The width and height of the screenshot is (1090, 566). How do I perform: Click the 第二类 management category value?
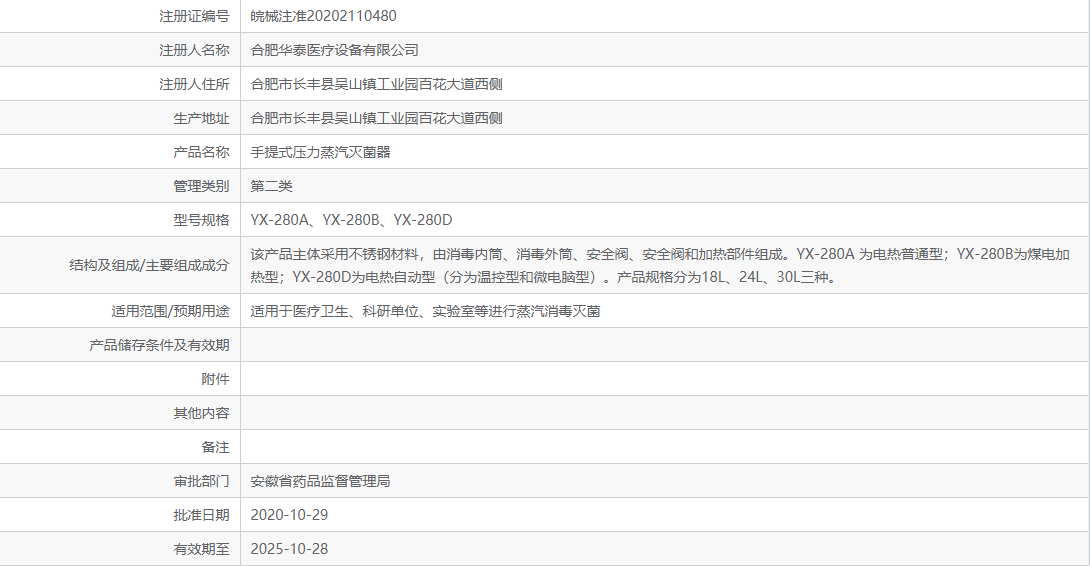pyautogui.click(x=271, y=186)
